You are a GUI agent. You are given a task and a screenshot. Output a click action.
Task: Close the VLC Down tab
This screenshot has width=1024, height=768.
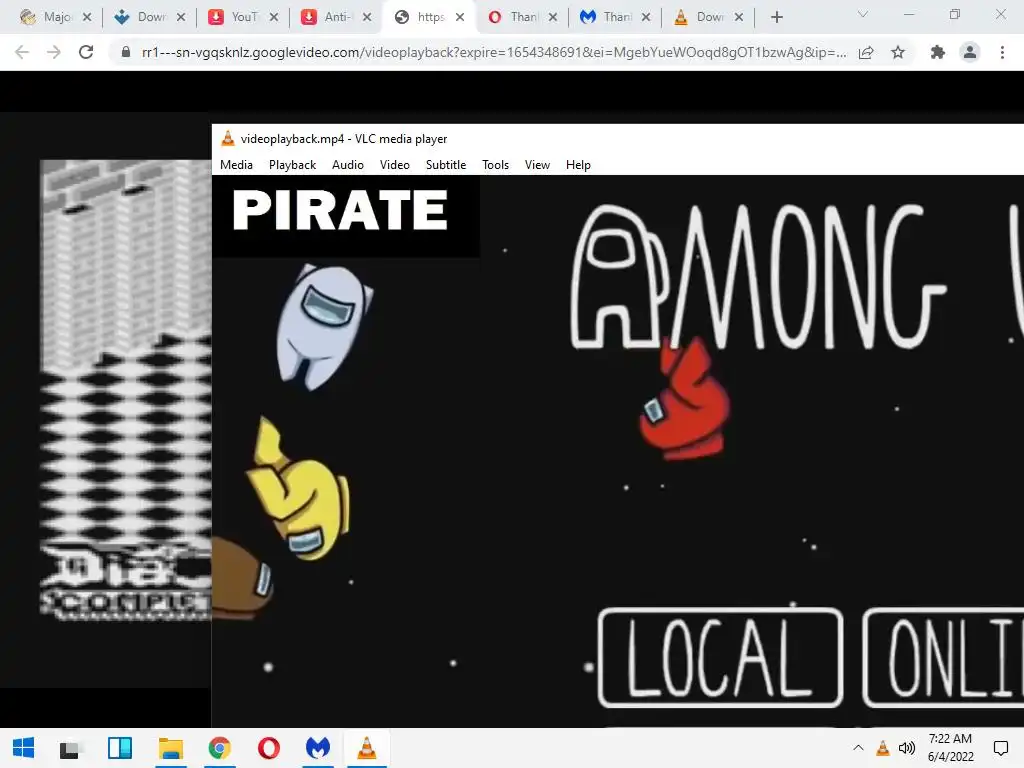coord(739,17)
